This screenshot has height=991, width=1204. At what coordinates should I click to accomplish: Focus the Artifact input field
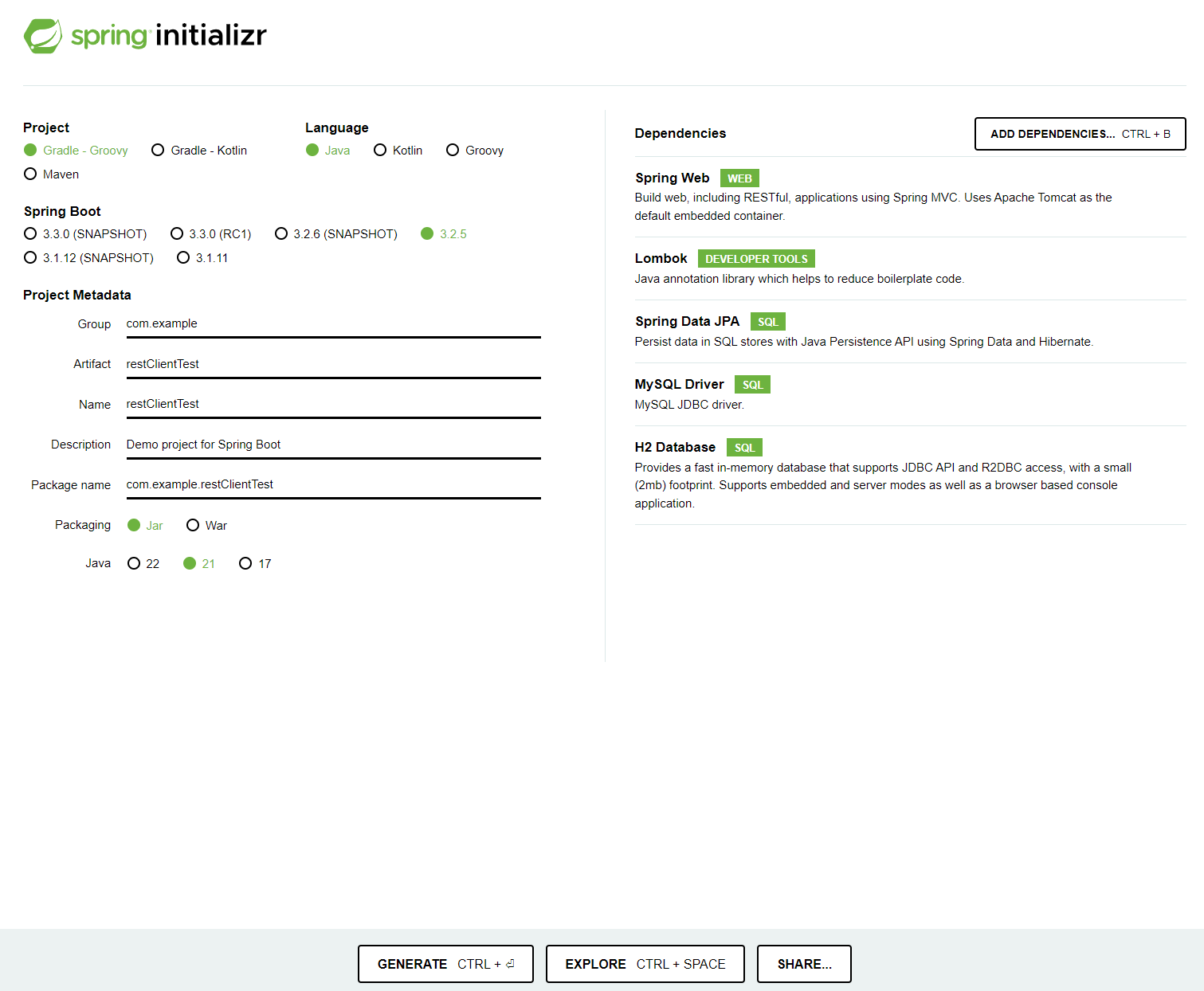coord(333,365)
